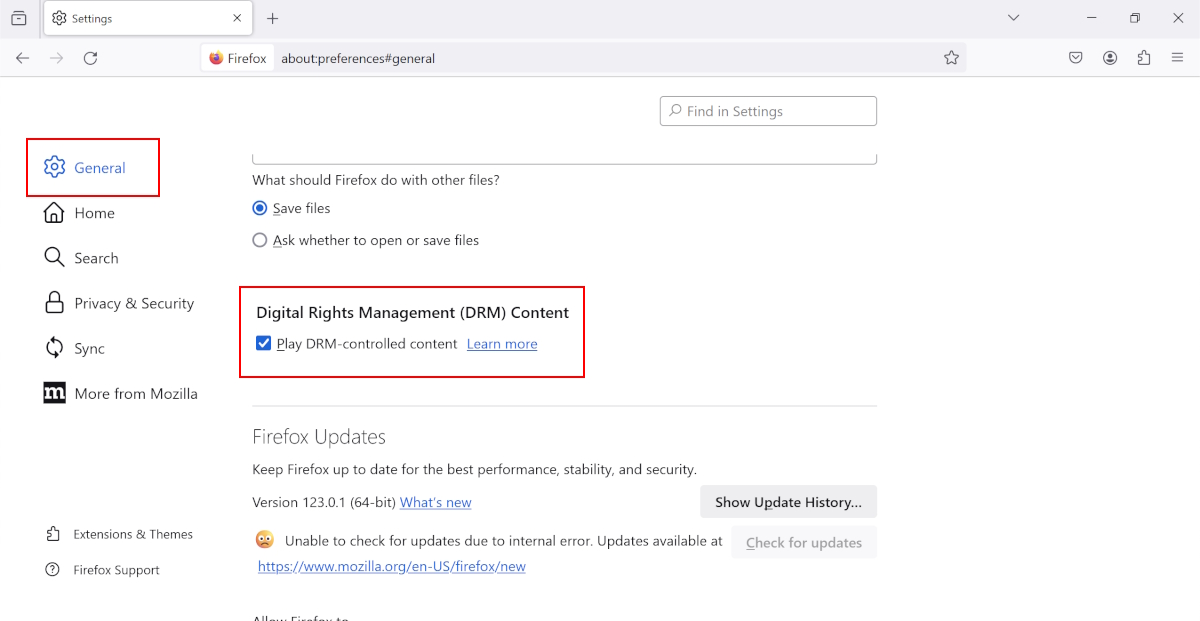Viewport: 1200px width, 621px height.
Task: Open a new browser tab
Action: click(x=274, y=17)
